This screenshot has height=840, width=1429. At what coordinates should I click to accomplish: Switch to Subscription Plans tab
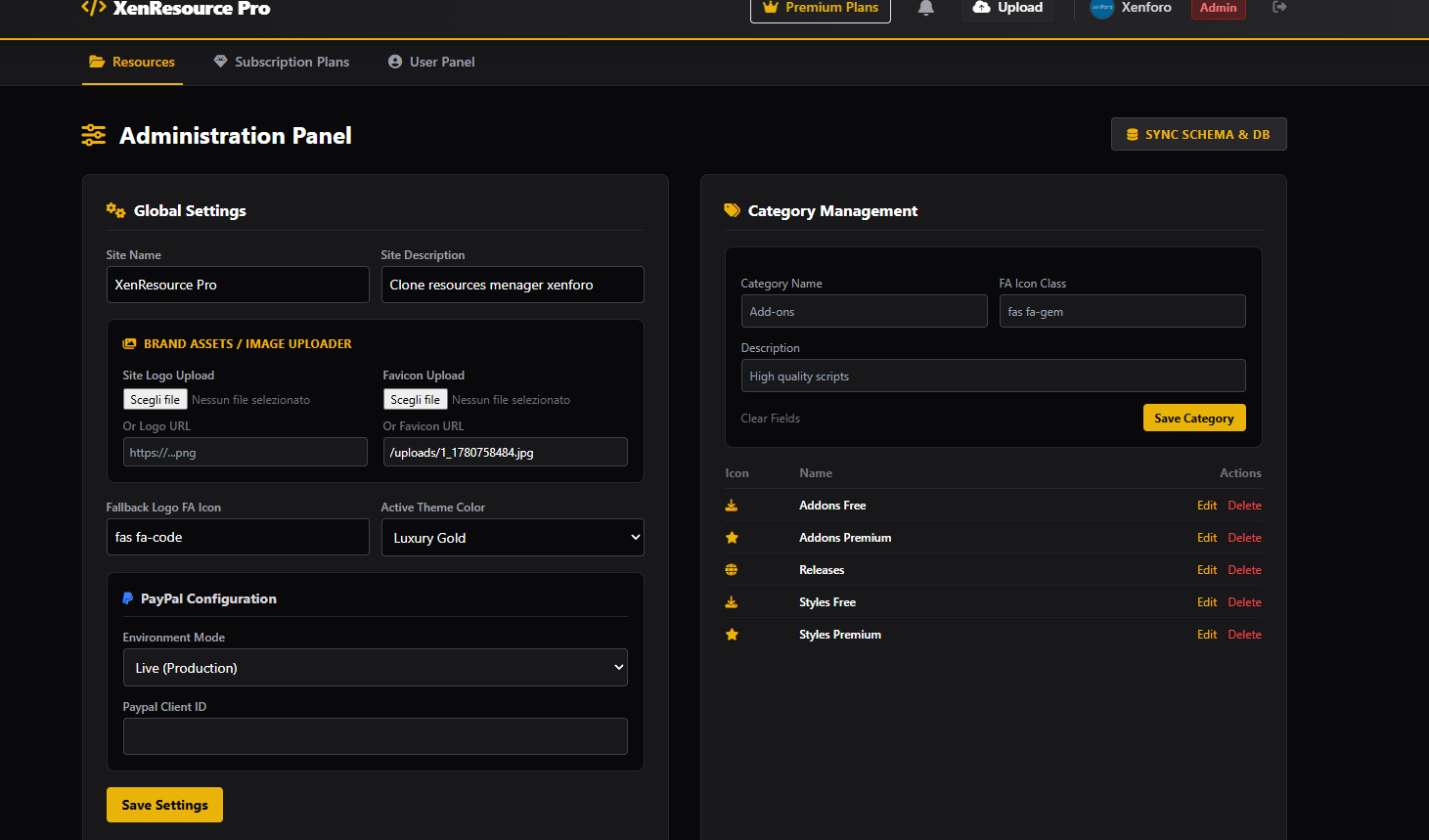tap(282, 62)
